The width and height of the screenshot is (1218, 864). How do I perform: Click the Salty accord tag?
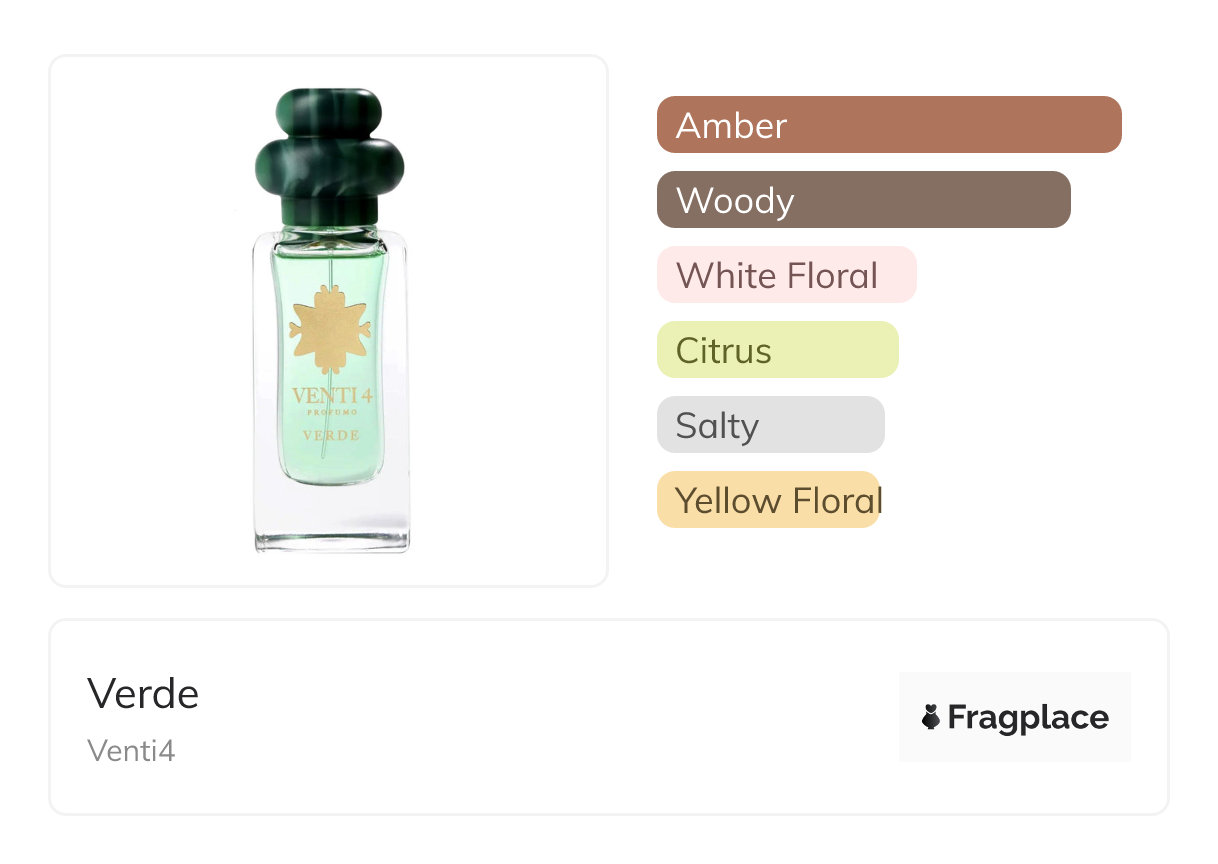tap(770, 425)
